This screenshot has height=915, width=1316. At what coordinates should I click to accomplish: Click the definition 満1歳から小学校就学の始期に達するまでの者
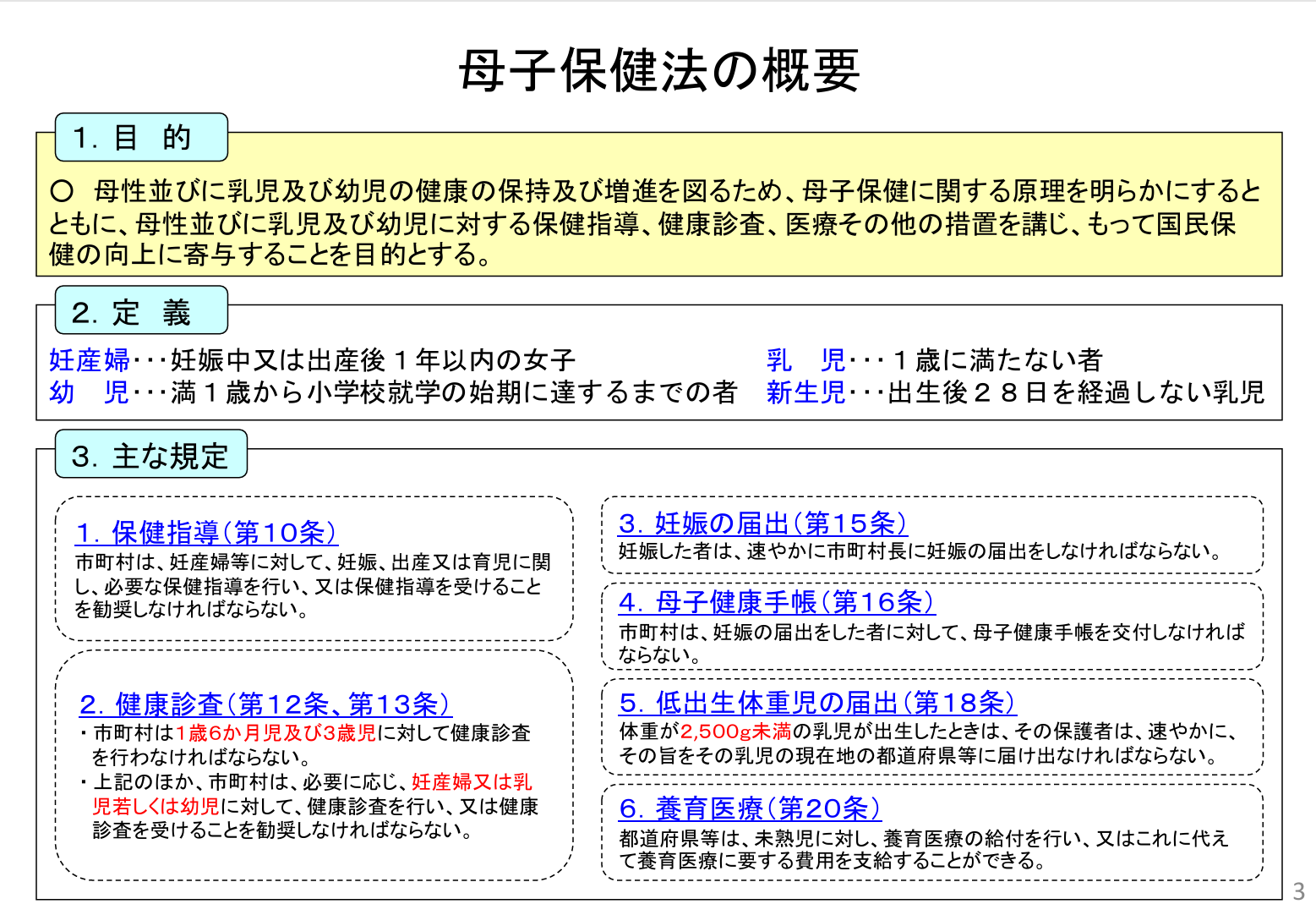[x=455, y=392]
